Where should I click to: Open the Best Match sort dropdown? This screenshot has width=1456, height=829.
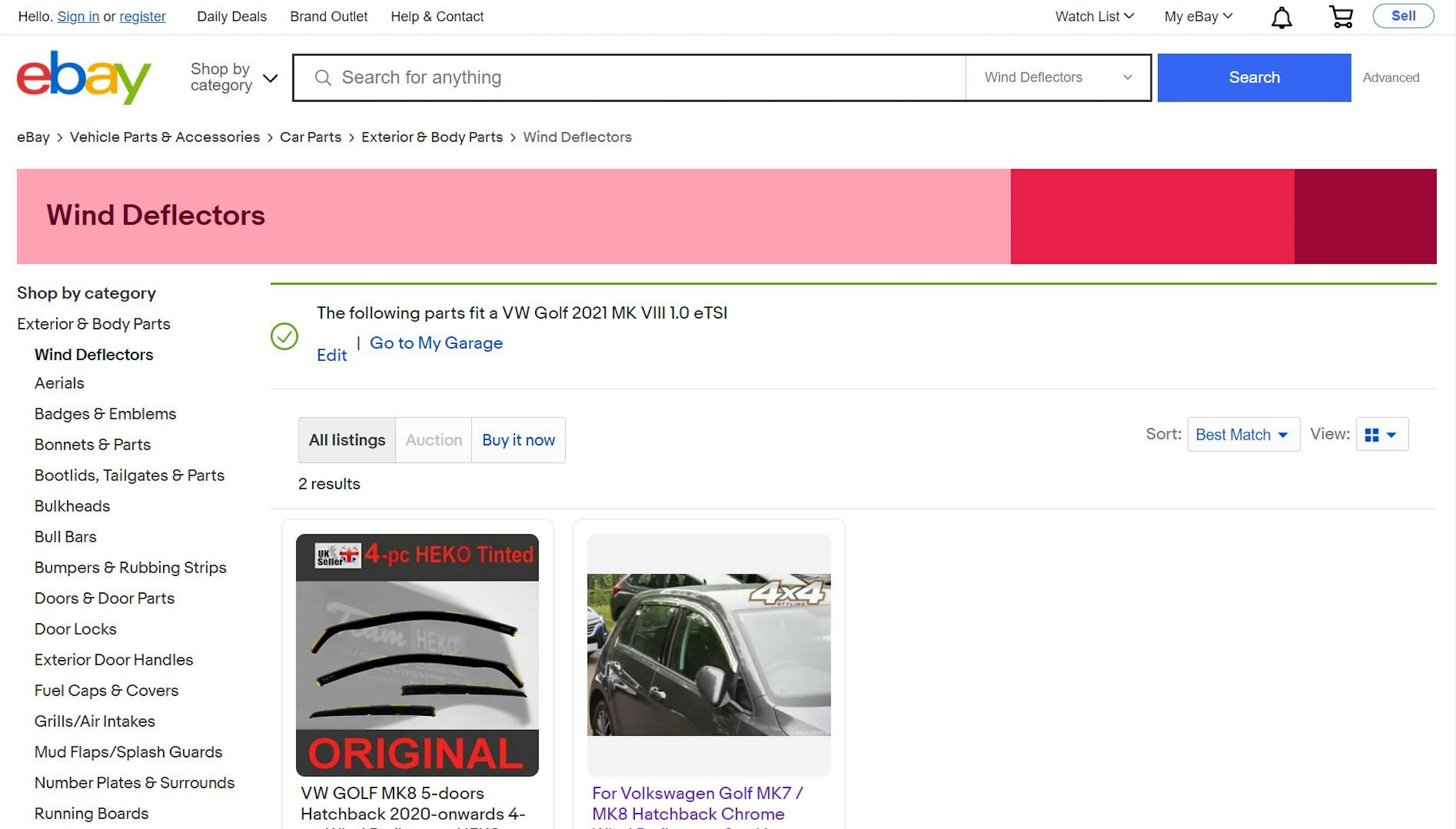[x=1243, y=434]
